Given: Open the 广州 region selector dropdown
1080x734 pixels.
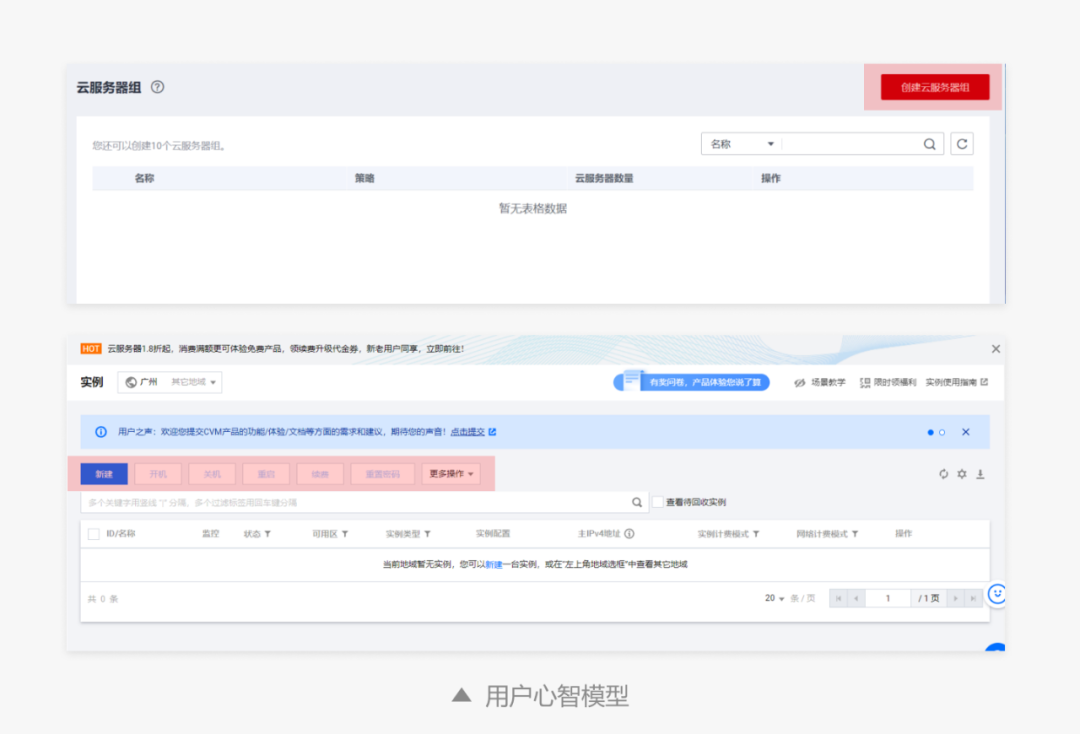Looking at the screenshot, I should [x=170, y=382].
